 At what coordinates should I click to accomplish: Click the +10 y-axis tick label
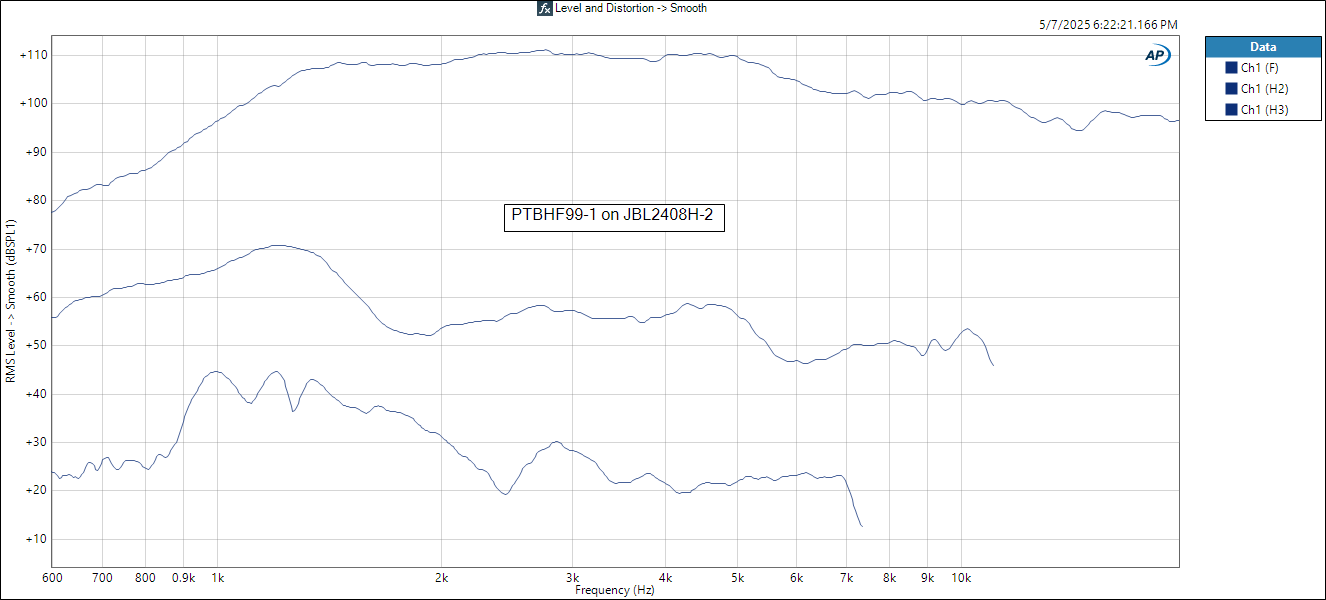(36, 539)
